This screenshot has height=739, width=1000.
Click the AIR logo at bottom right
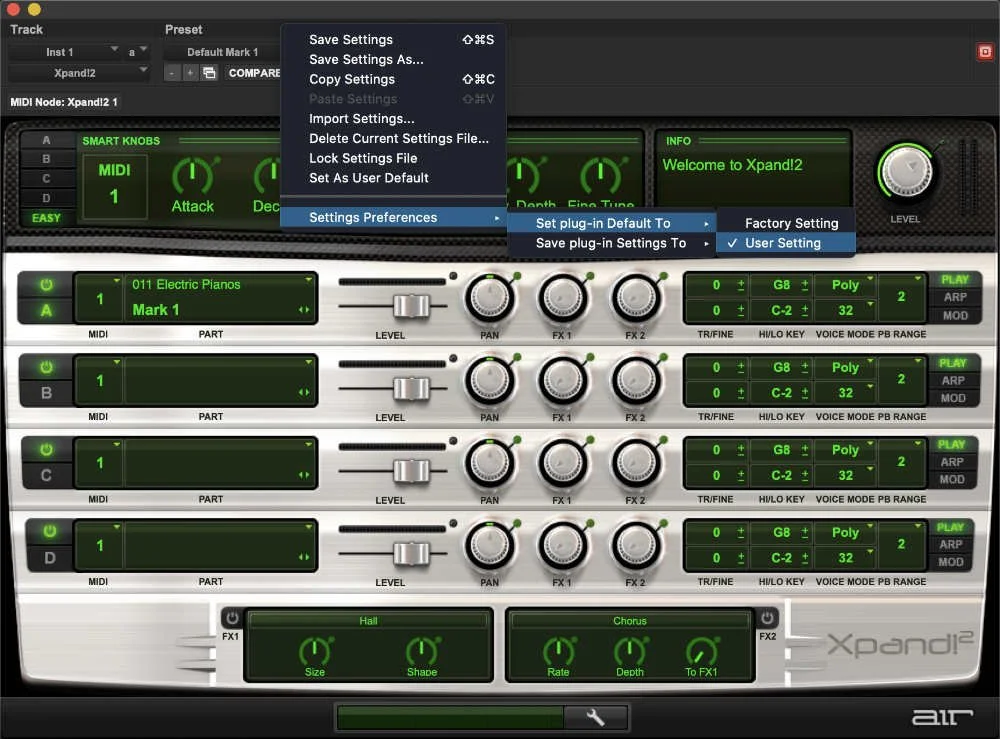click(942, 717)
